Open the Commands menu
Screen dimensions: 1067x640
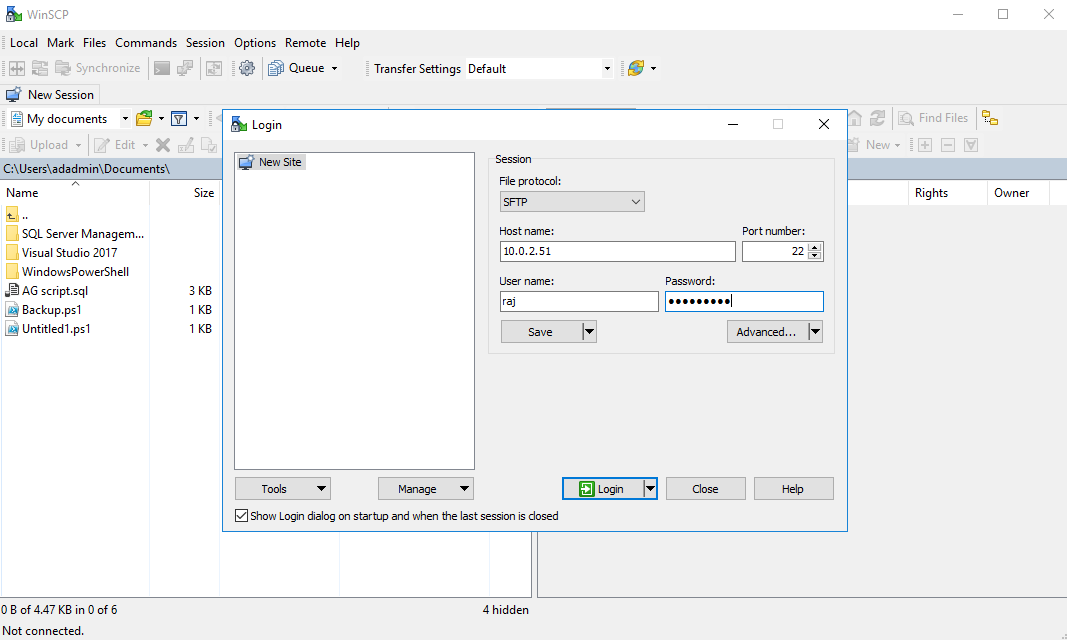146,43
